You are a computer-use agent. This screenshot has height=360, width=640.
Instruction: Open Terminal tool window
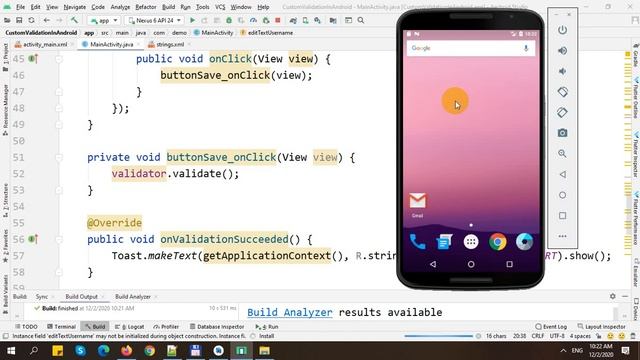point(62,327)
